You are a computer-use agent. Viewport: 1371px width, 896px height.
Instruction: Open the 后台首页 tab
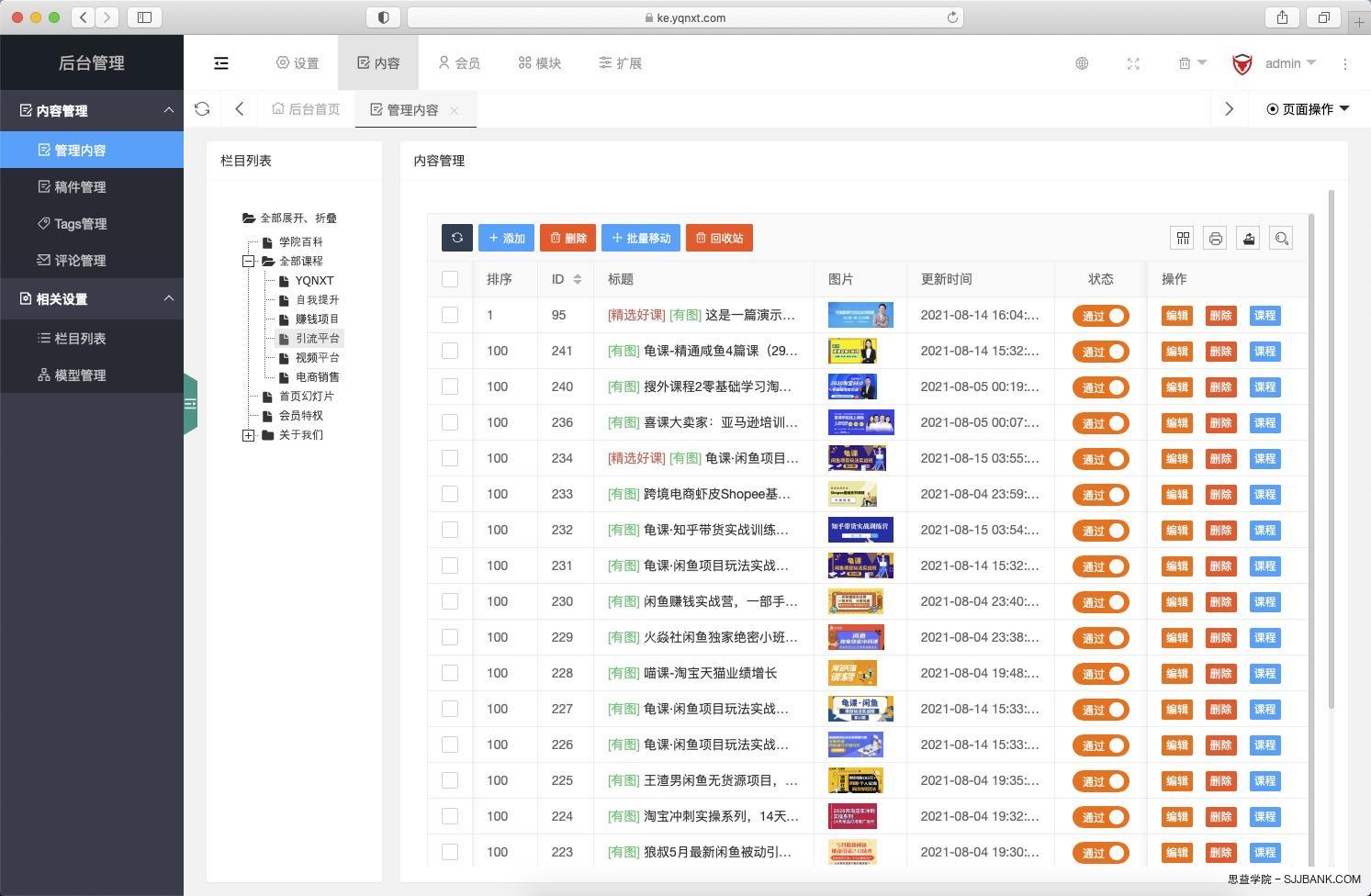[306, 109]
